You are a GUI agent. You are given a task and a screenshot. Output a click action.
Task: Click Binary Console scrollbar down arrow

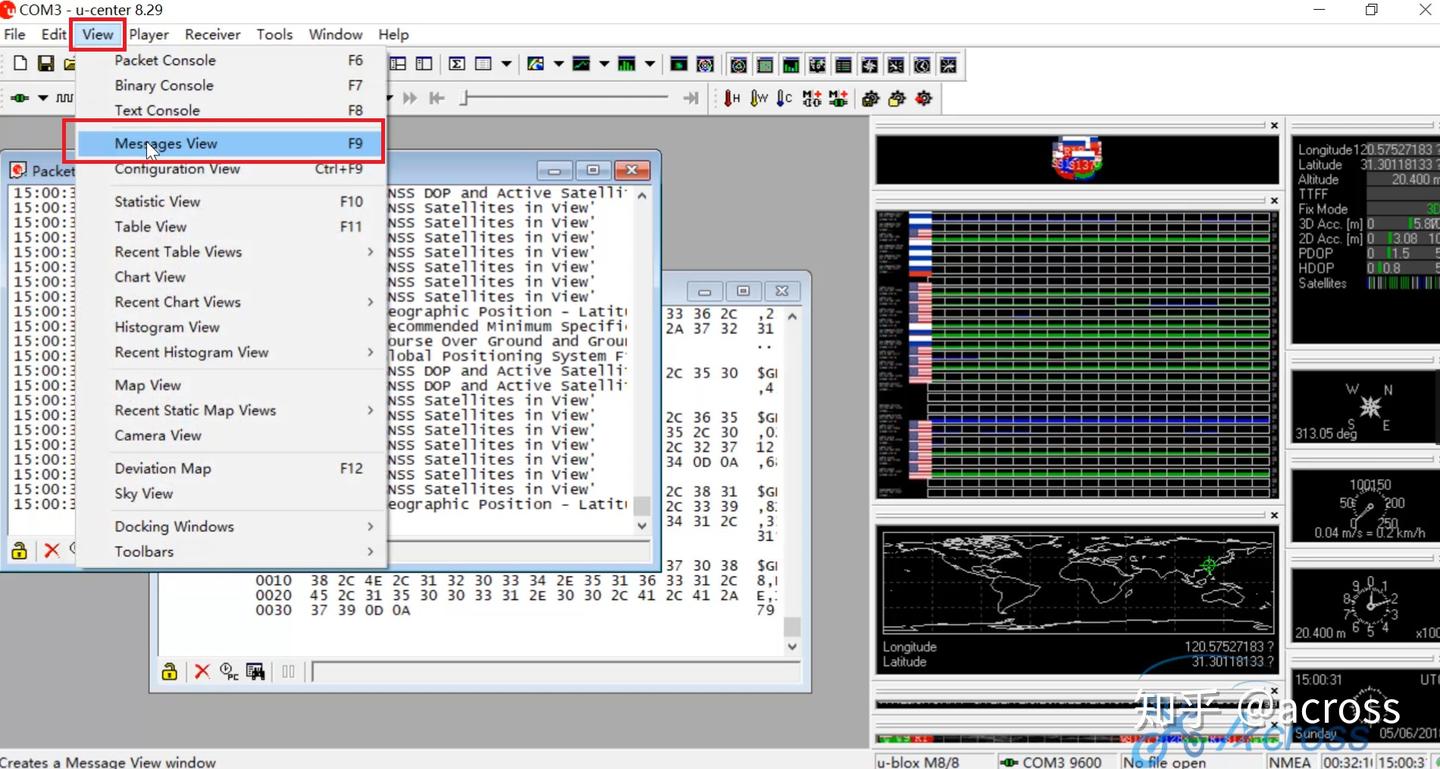(x=792, y=647)
